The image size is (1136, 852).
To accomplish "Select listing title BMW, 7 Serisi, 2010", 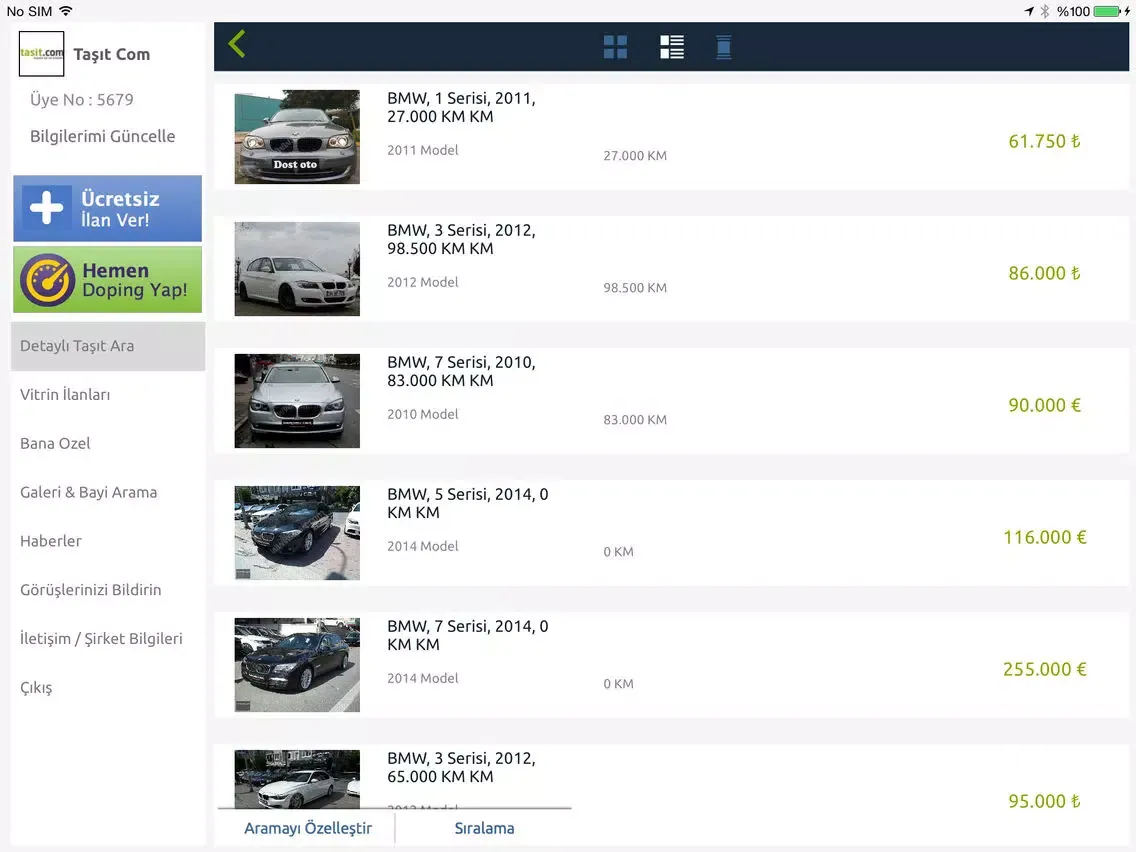I will click(x=462, y=371).
